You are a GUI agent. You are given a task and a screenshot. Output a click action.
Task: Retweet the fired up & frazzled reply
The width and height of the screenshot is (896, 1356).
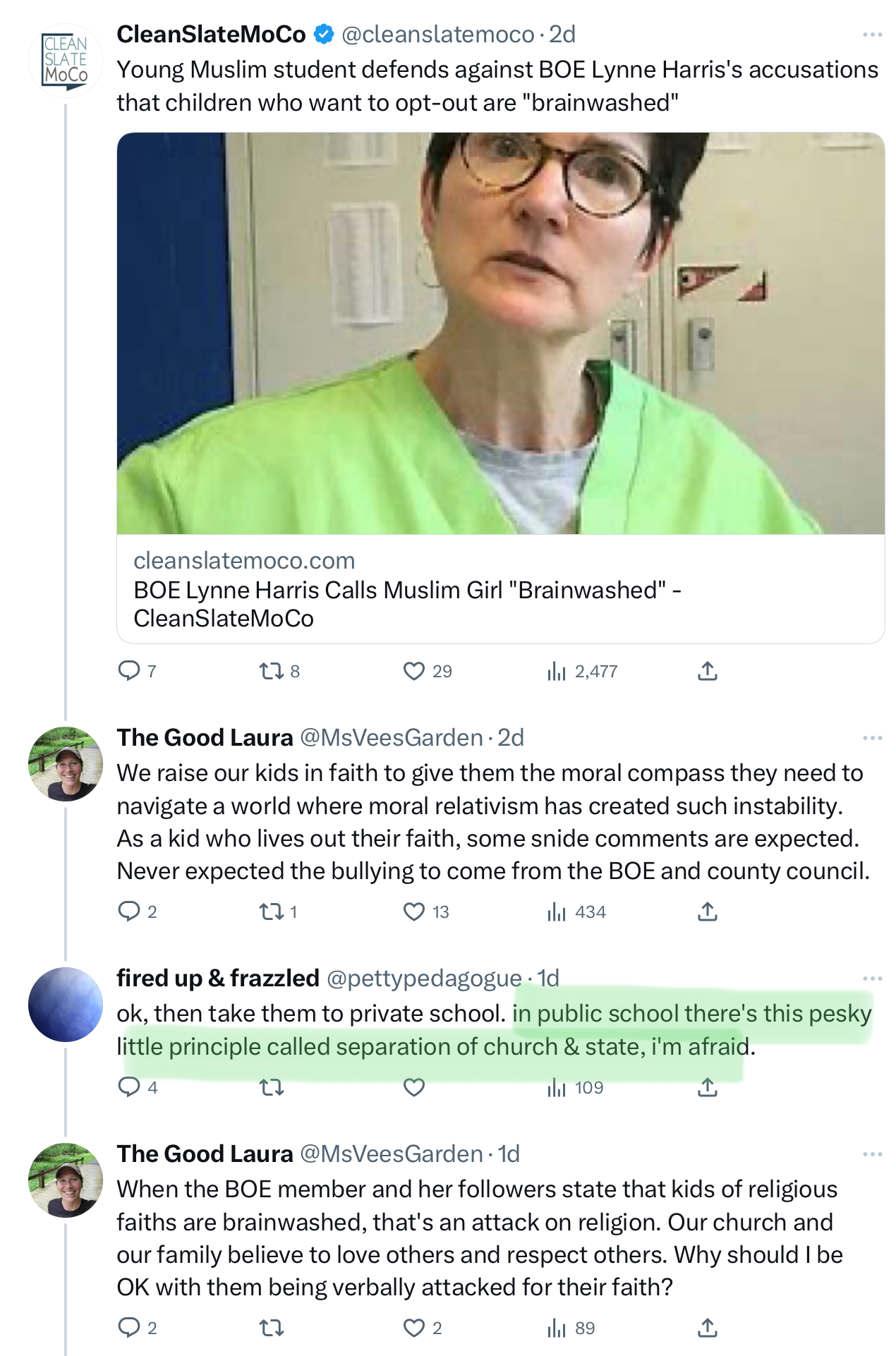click(x=271, y=1087)
